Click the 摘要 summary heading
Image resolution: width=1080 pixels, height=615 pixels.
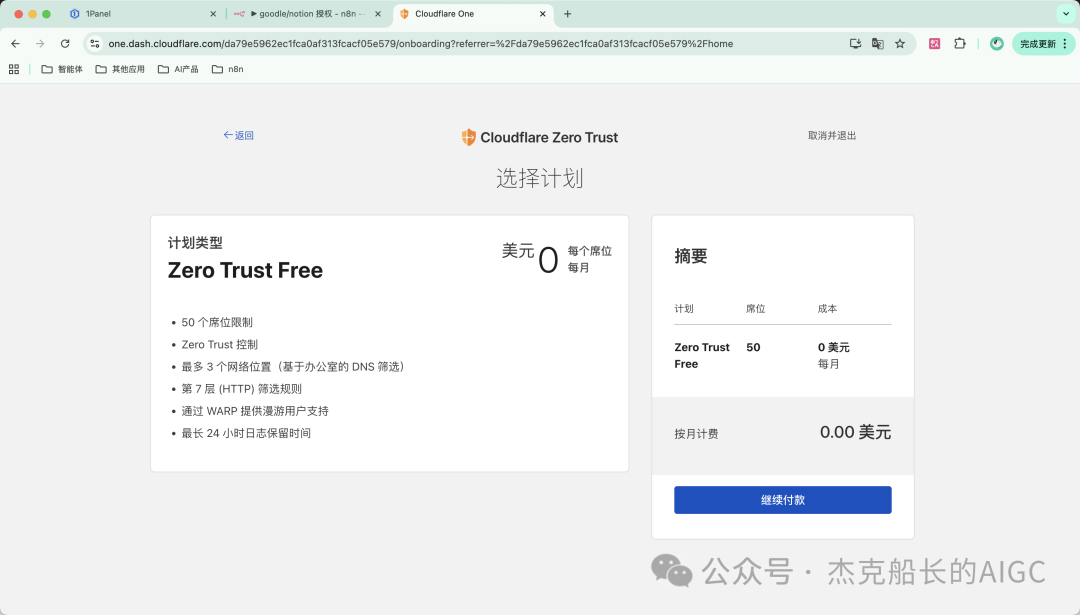click(691, 256)
